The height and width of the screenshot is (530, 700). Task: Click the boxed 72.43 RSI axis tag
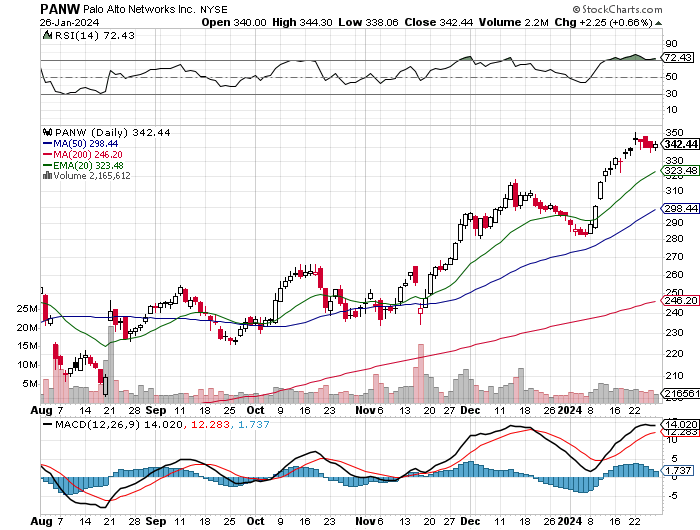click(678, 58)
